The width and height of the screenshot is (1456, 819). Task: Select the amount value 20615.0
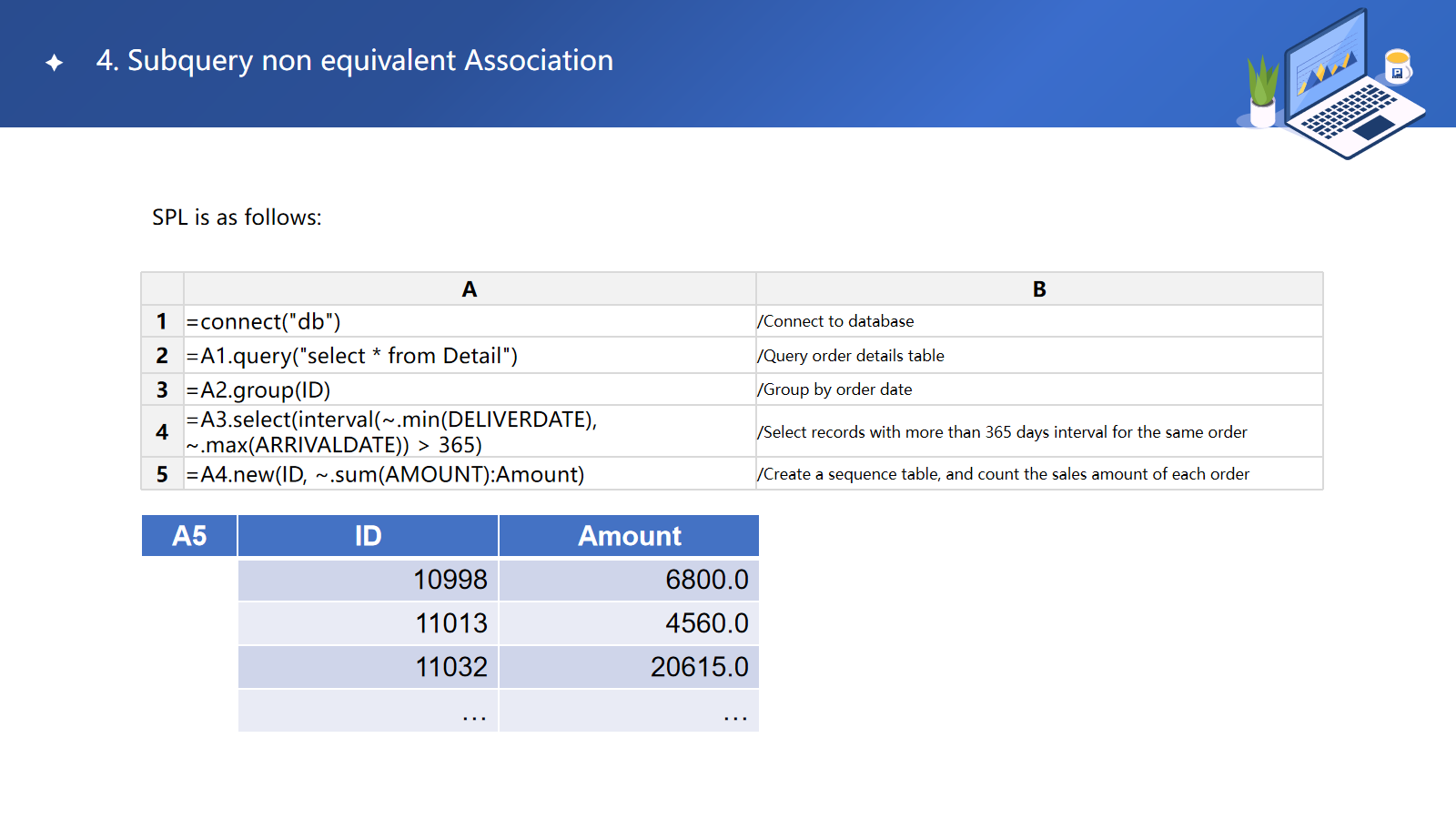coord(629,667)
